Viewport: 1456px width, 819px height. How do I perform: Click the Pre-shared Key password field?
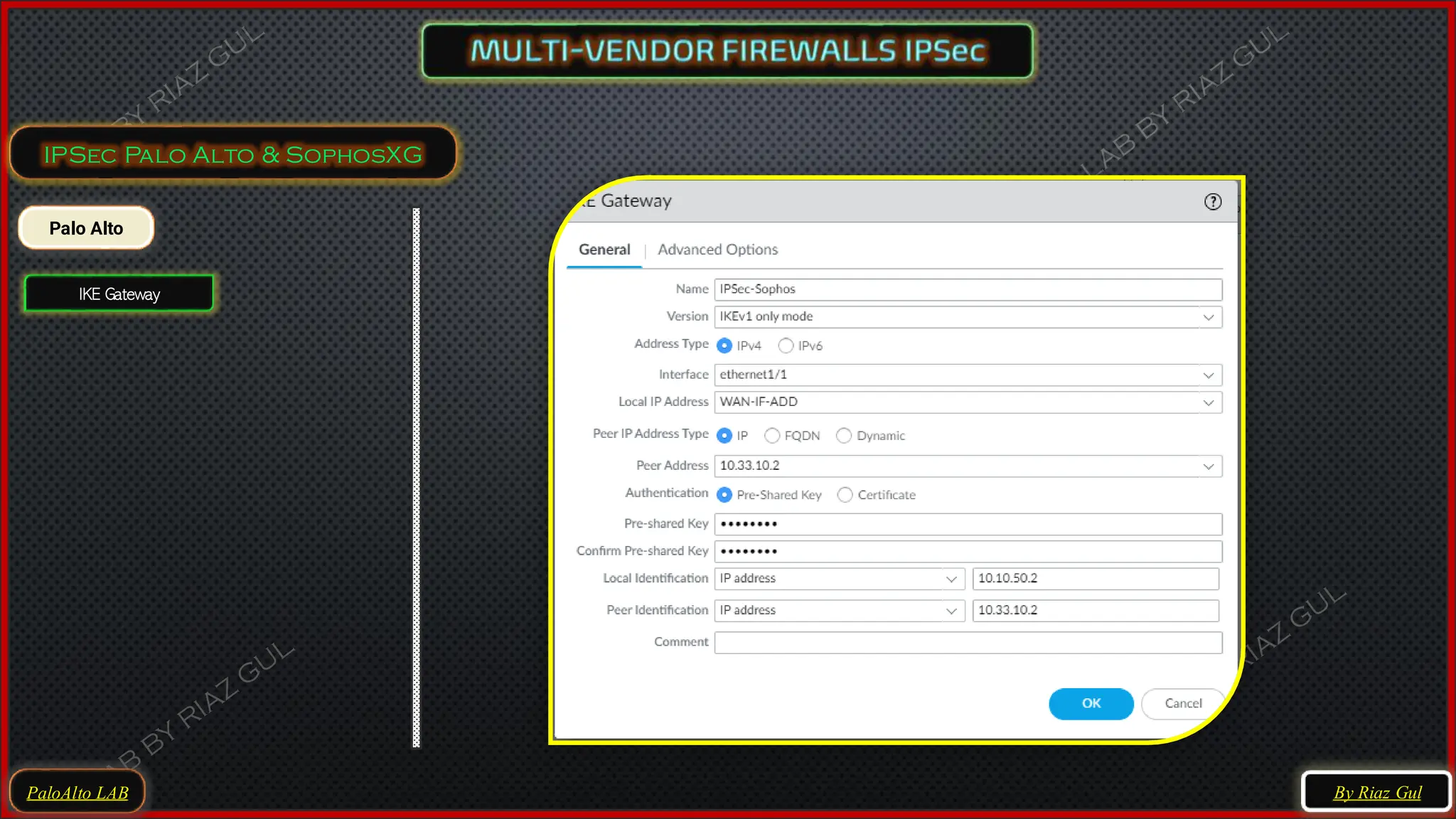(x=968, y=524)
